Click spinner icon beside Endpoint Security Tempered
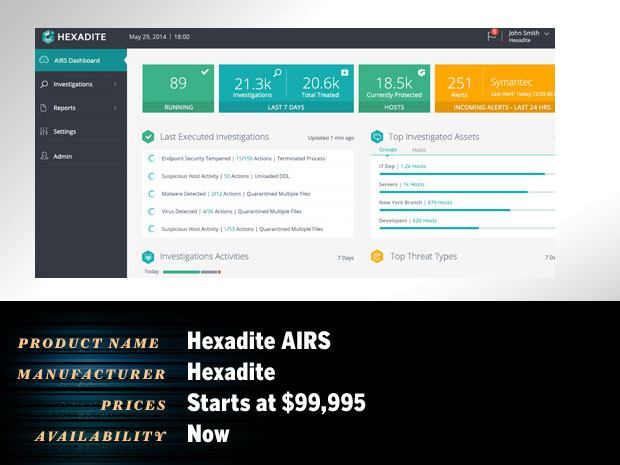 tap(151, 159)
